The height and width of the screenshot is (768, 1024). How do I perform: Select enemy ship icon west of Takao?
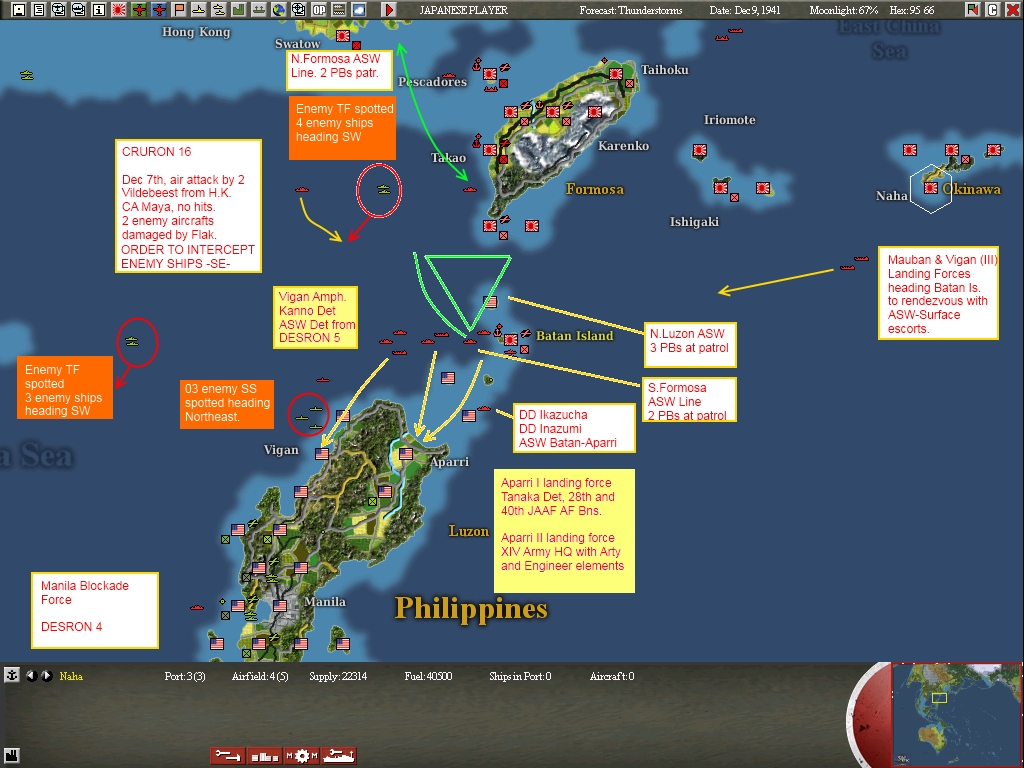click(x=383, y=189)
